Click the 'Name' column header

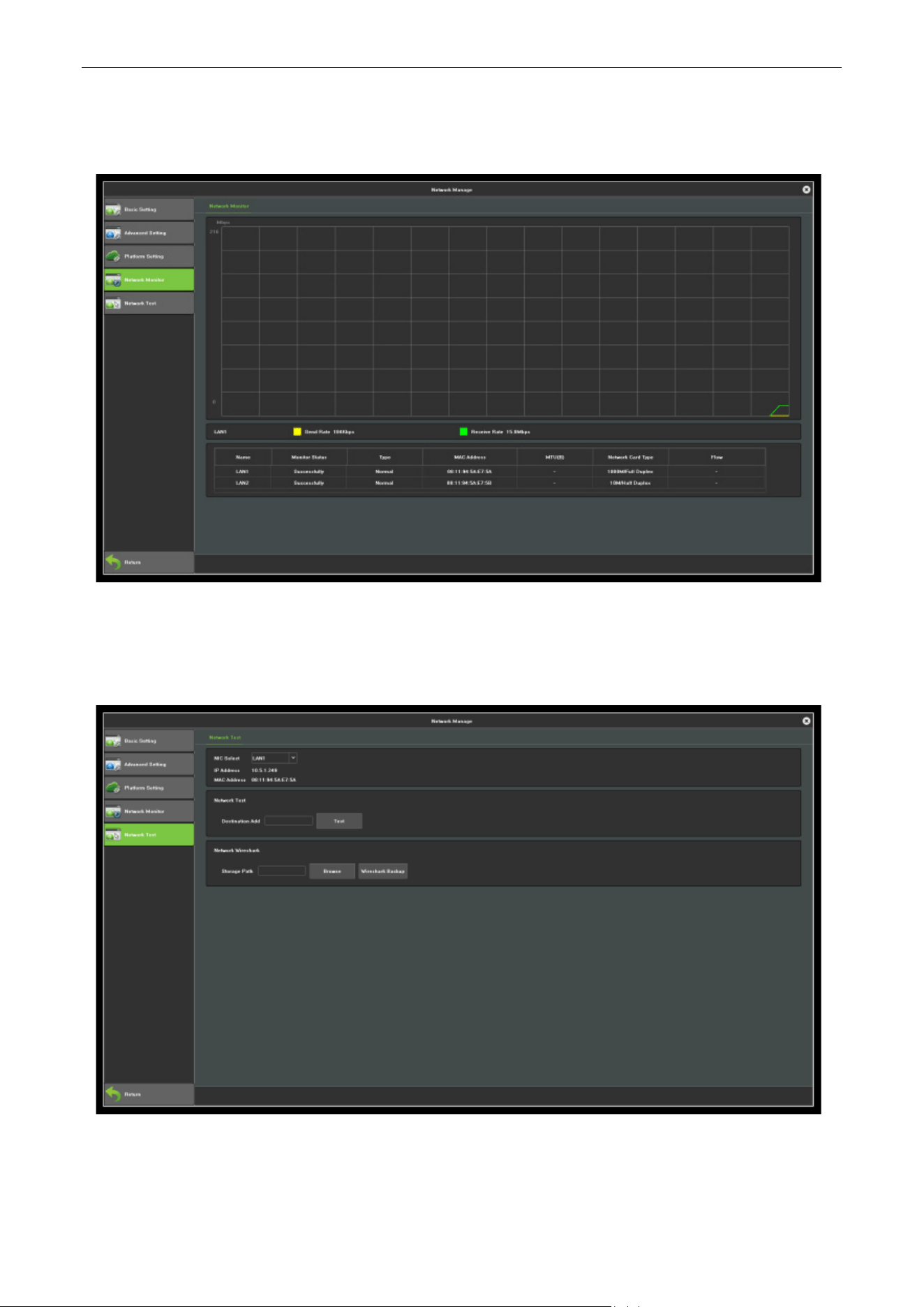pyautogui.click(x=243, y=457)
